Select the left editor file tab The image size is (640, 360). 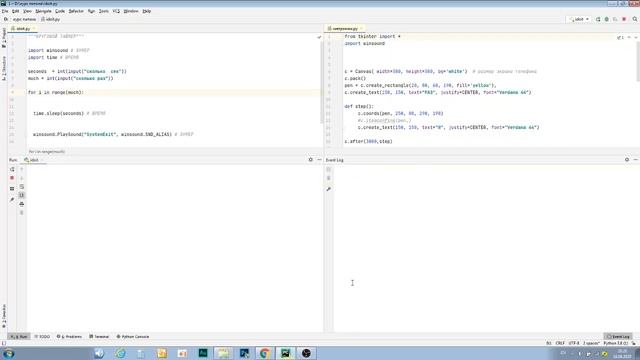tap(22, 29)
